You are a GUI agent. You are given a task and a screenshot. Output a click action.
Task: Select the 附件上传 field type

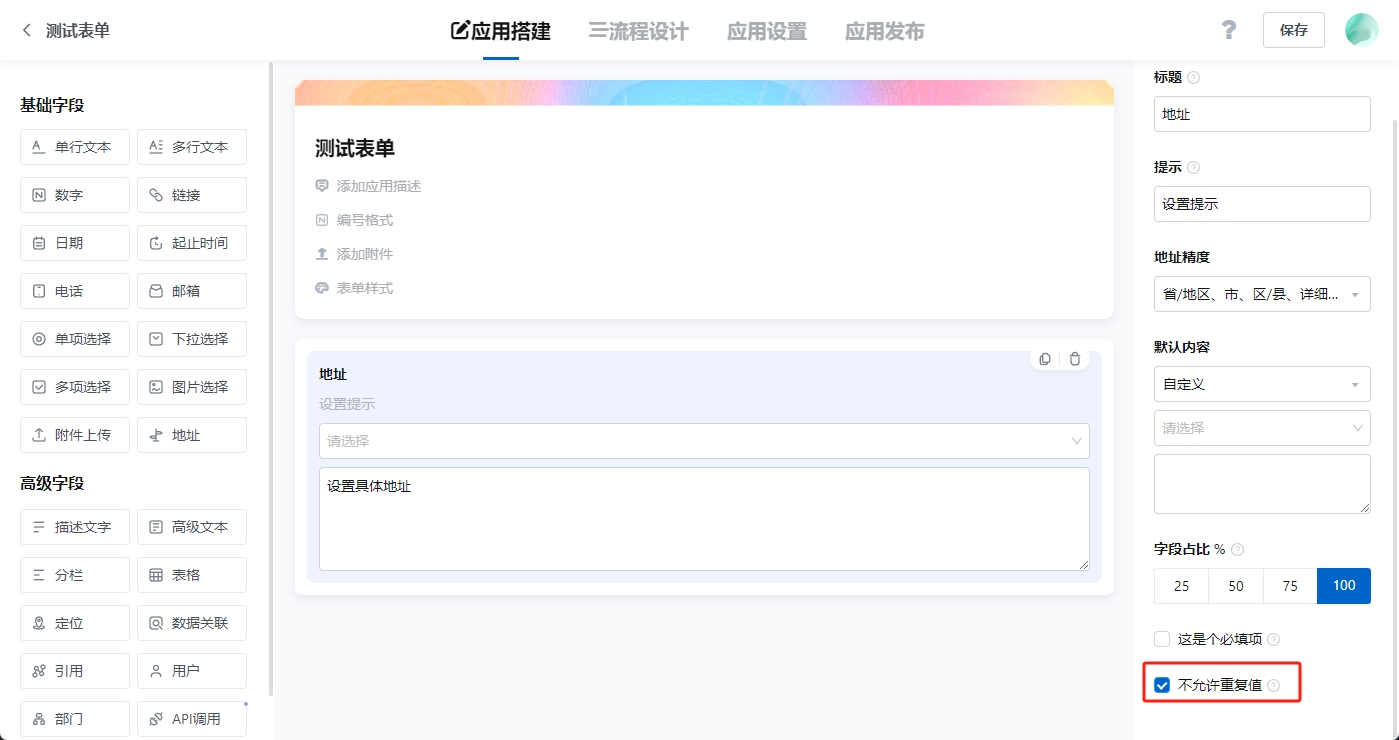point(74,434)
